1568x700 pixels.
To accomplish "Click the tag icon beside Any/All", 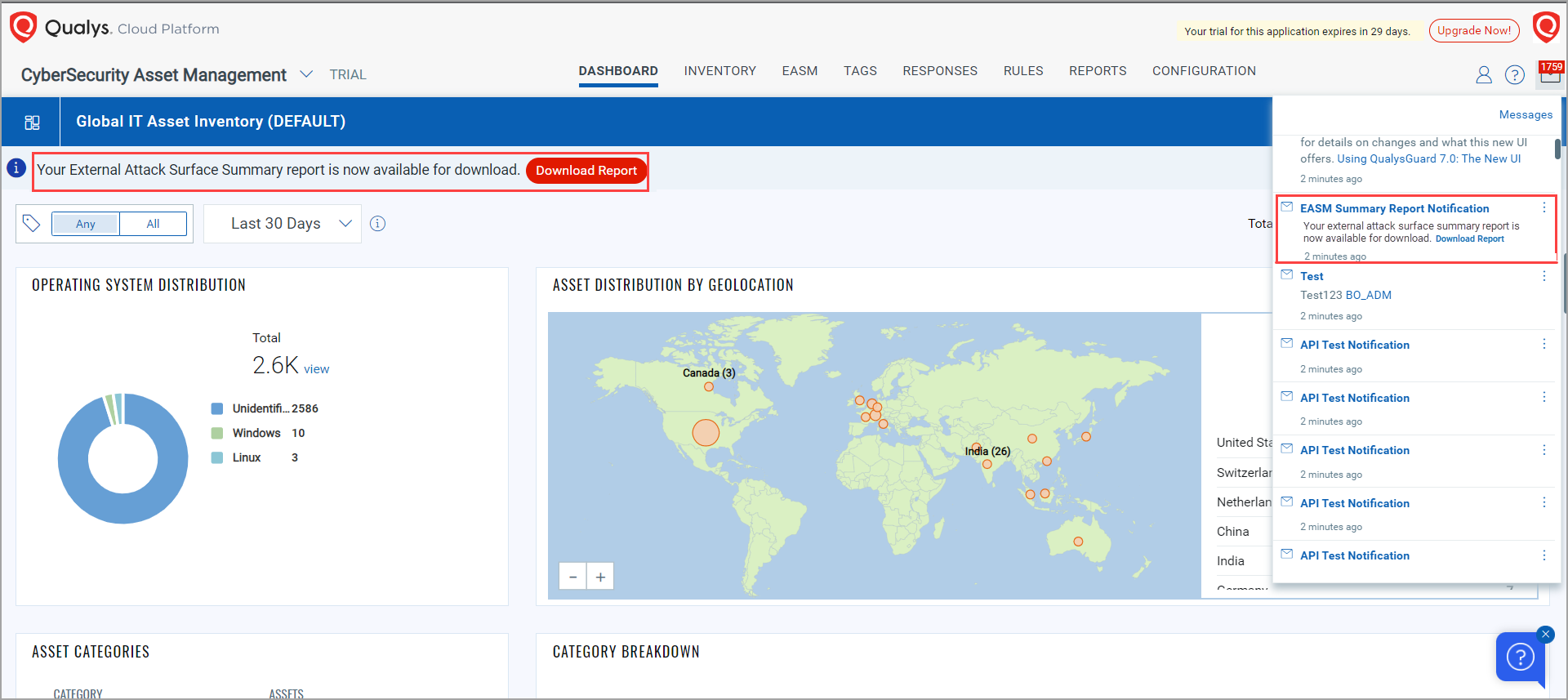I will coord(32,223).
